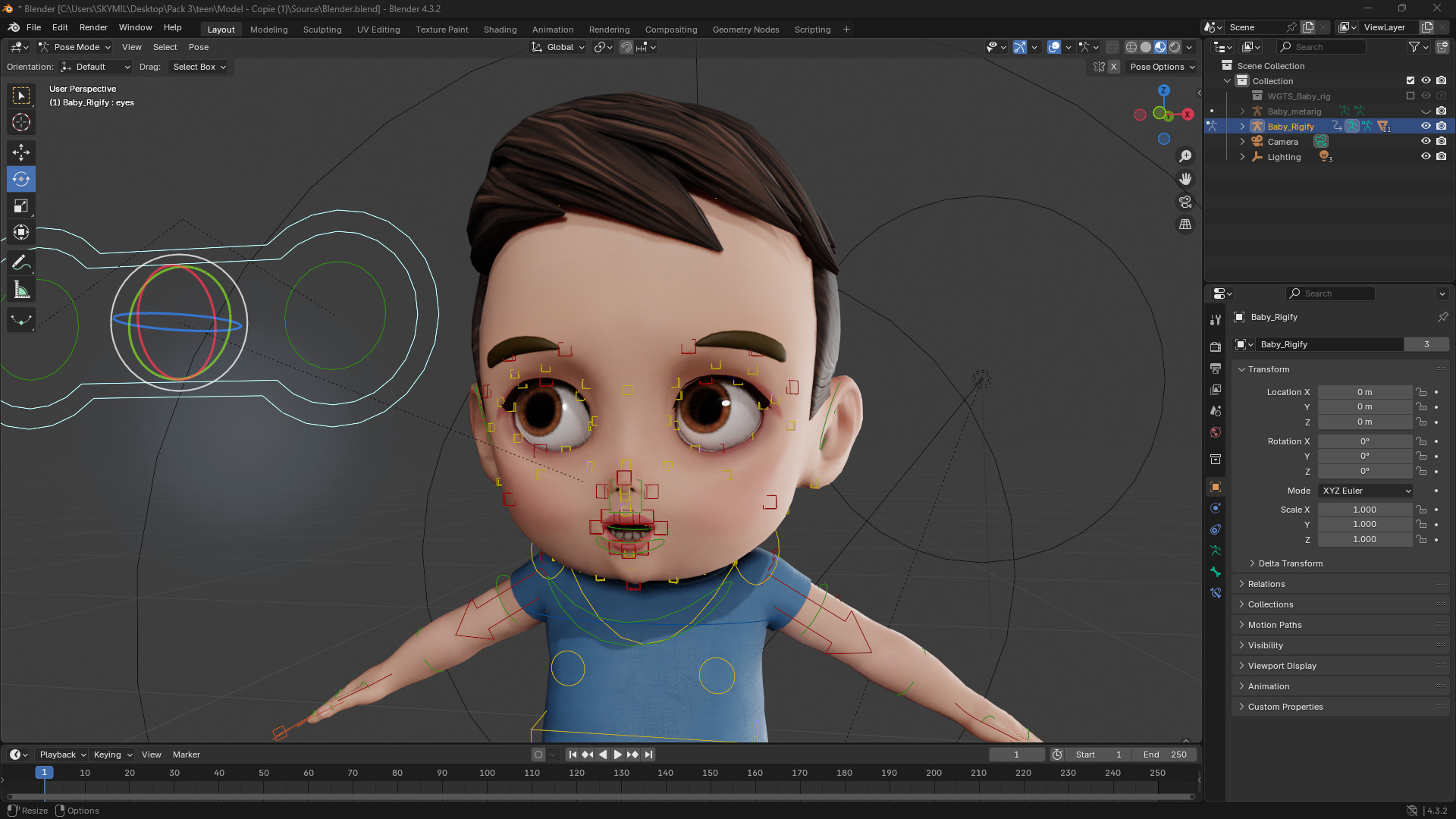Screen dimensions: 1456x819
Task: Pin the Baby_Rigify properties panel
Action: tap(1442, 317)
